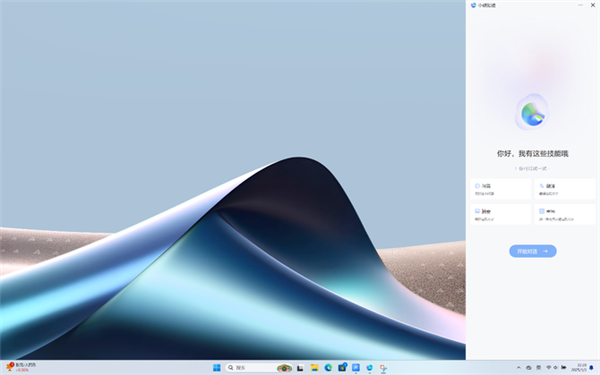
Task: Open the notification bell in the taskbar
Action: [x=592, y=368]
